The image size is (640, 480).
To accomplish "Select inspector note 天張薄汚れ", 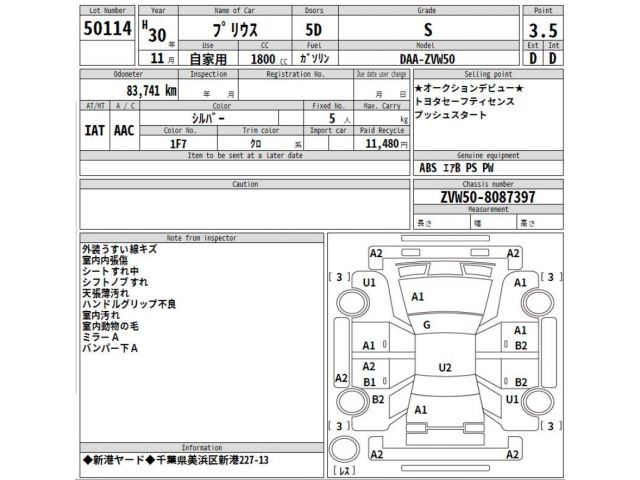I will pos(105,293).
